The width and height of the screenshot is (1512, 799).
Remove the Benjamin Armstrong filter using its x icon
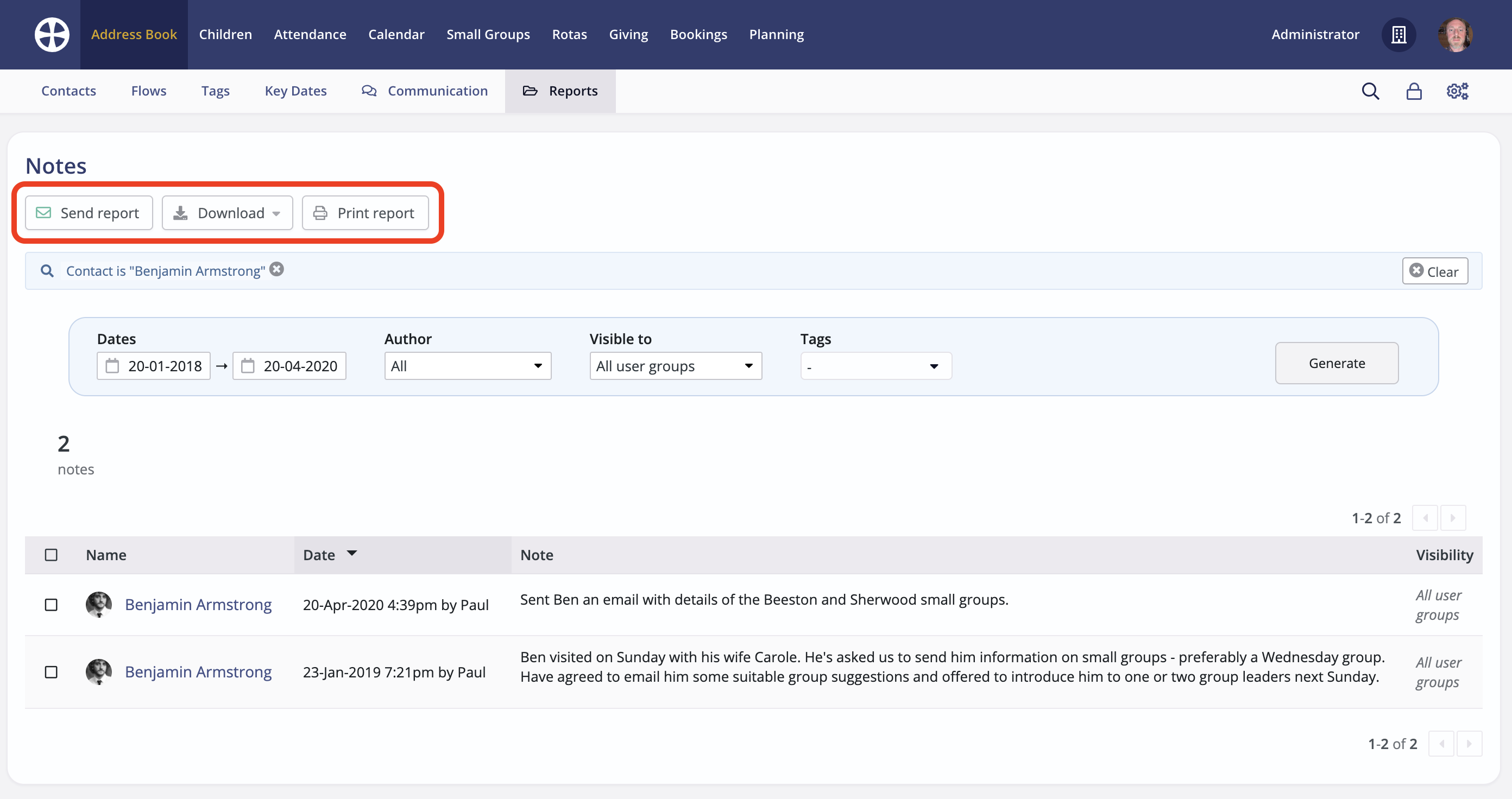pyautogui.click(x=276, y=269)
